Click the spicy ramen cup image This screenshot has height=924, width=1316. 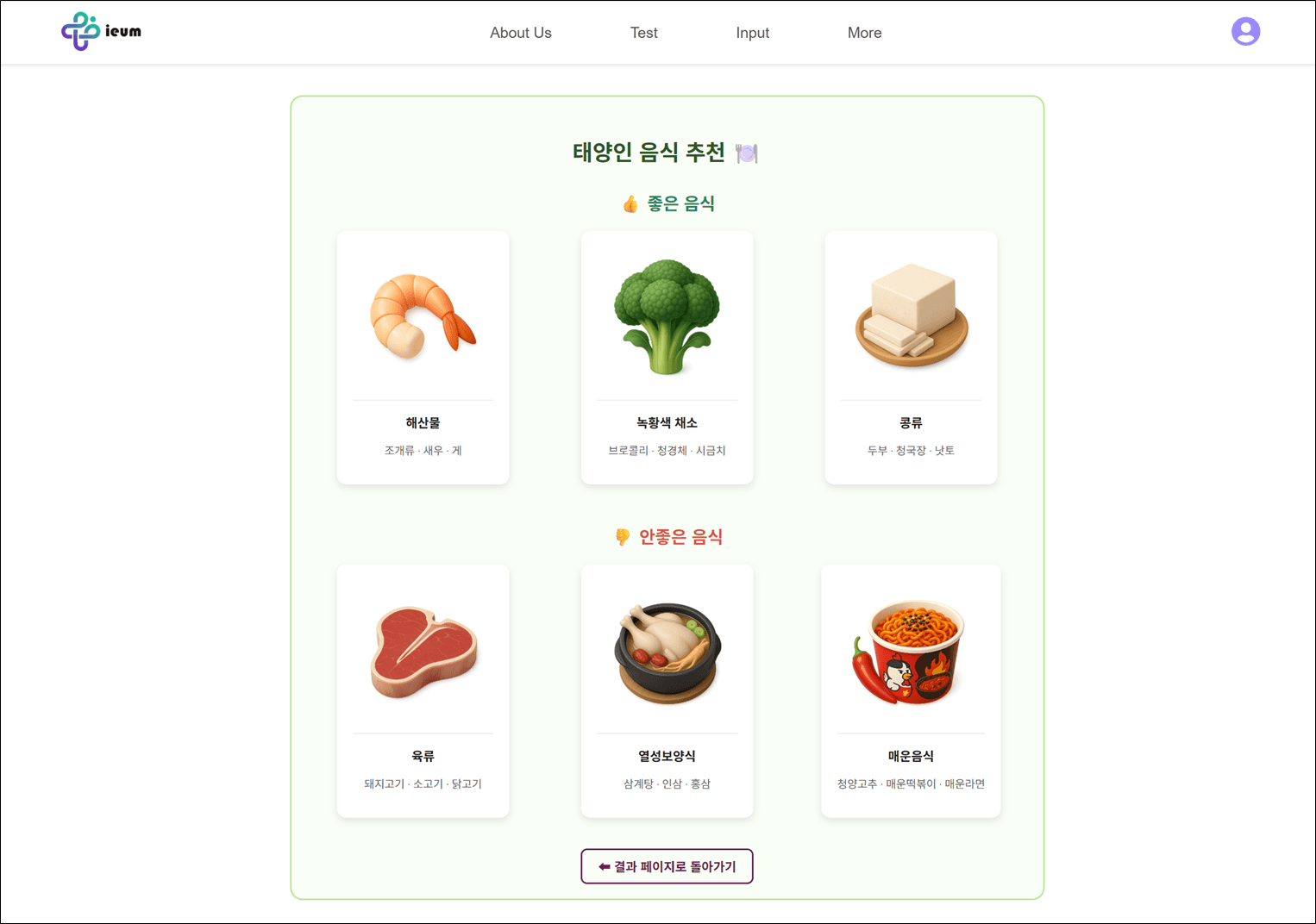[x=908, y=652]
